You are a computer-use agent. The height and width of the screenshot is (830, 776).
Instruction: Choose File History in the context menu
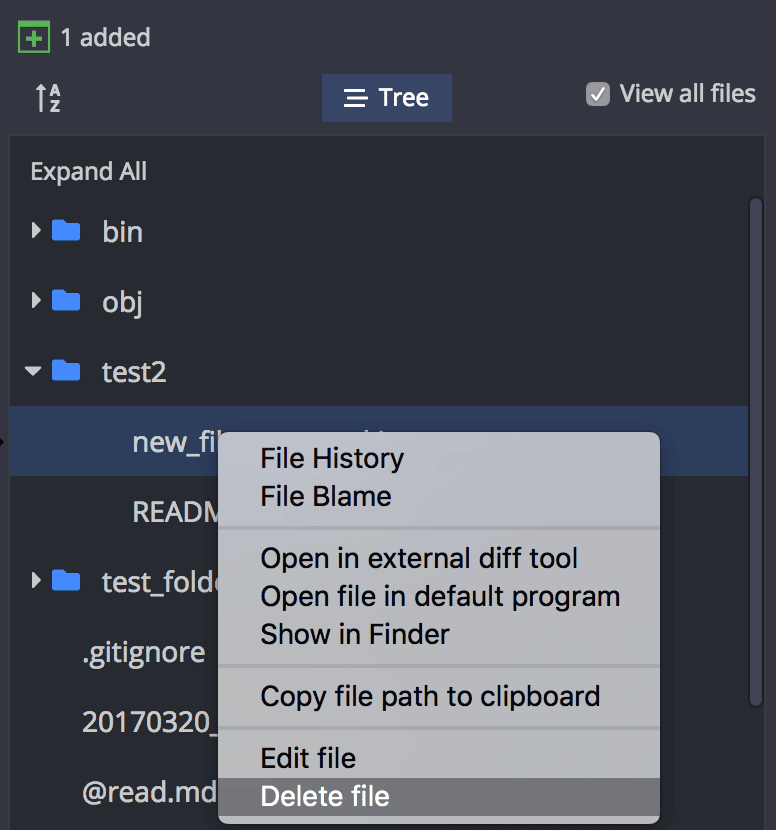[330, 458]
